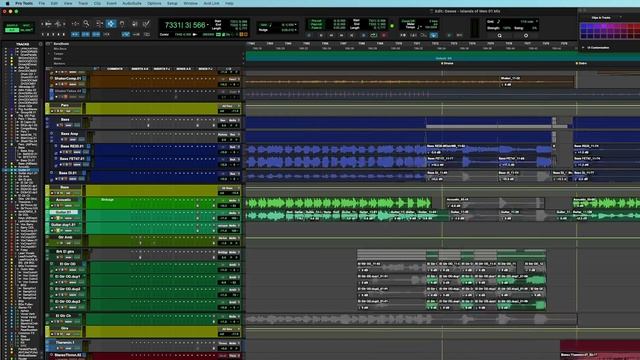
Task: Open the Help menu
Action: pos(229,3)
